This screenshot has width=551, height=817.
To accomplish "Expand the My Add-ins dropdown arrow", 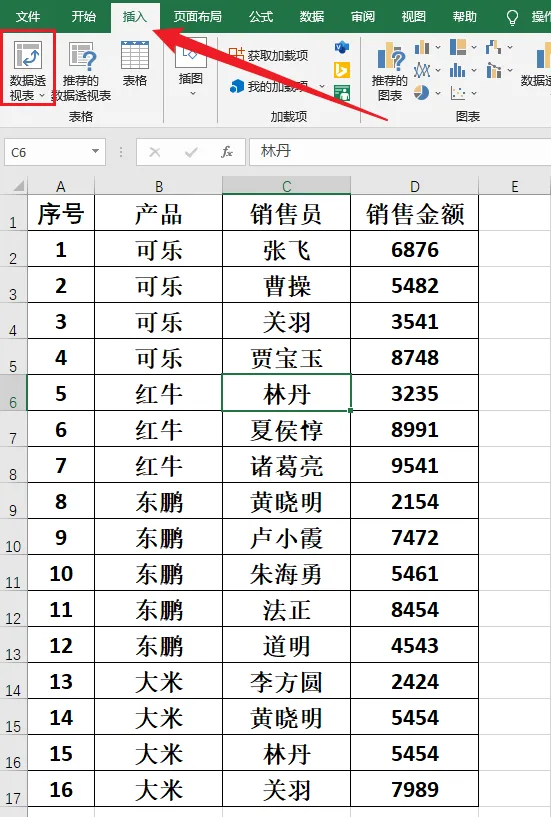I will pos(322,86).
